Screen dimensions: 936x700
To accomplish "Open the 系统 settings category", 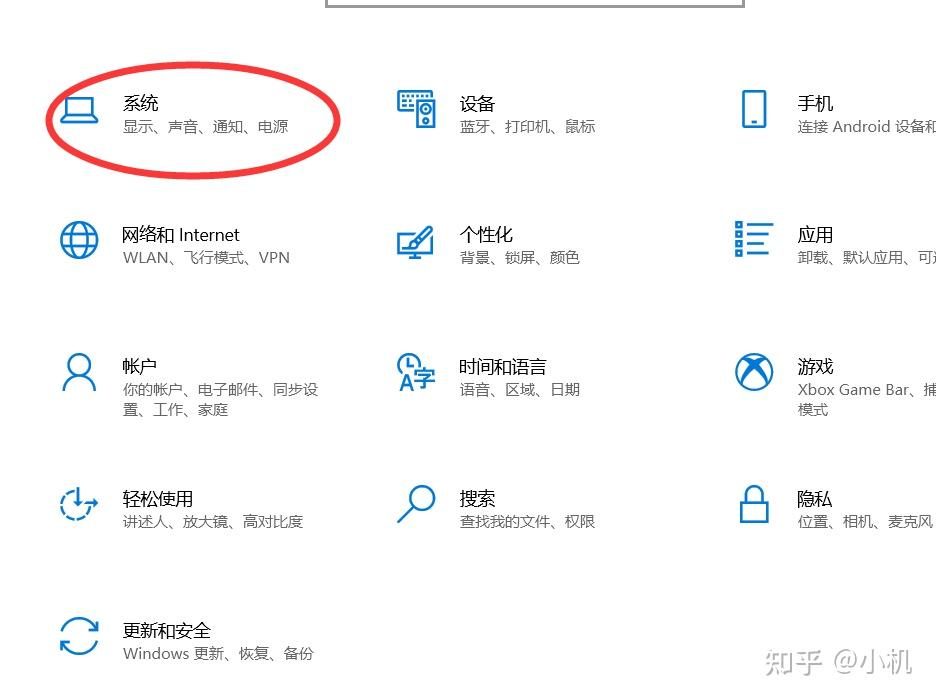I will point(140,103).
